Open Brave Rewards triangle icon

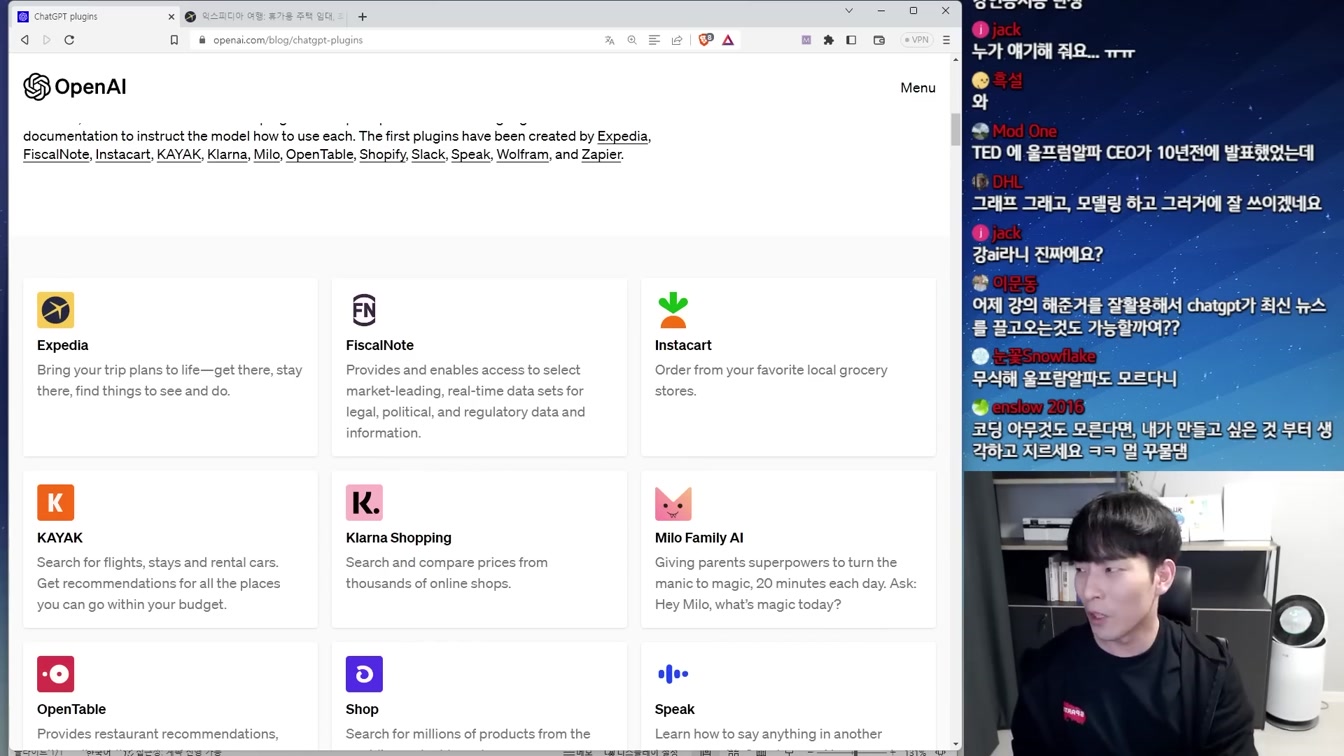tap(728, 40)
